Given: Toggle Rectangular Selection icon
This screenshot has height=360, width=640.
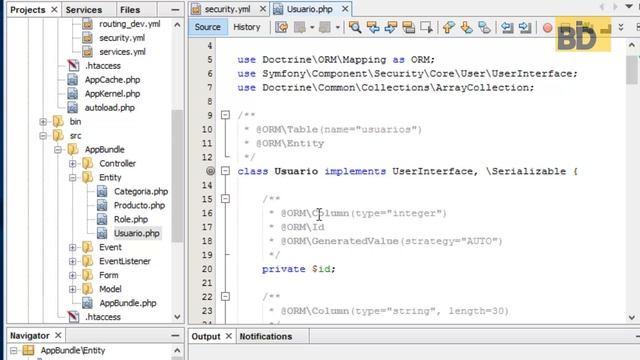Looking at the screenshot, I should click(x=427, y=27).
